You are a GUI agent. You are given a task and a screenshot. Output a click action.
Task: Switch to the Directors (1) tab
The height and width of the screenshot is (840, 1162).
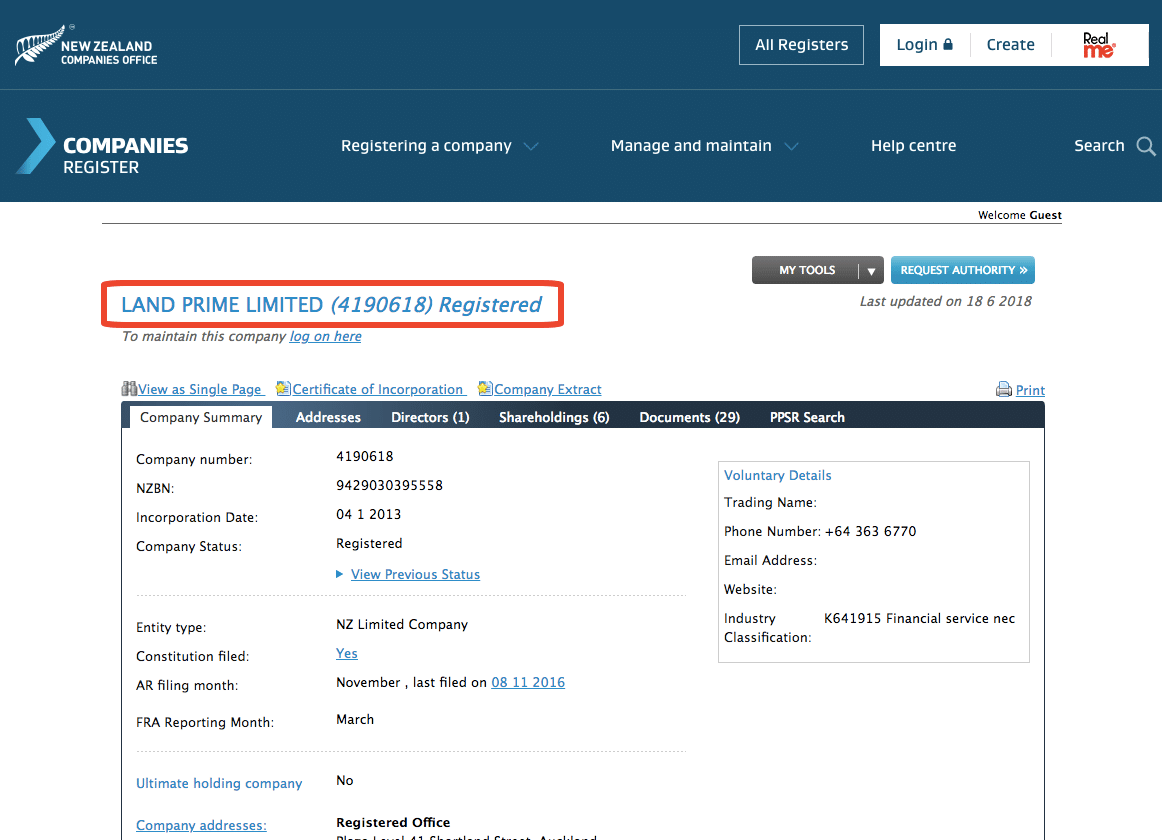[430, 417]
